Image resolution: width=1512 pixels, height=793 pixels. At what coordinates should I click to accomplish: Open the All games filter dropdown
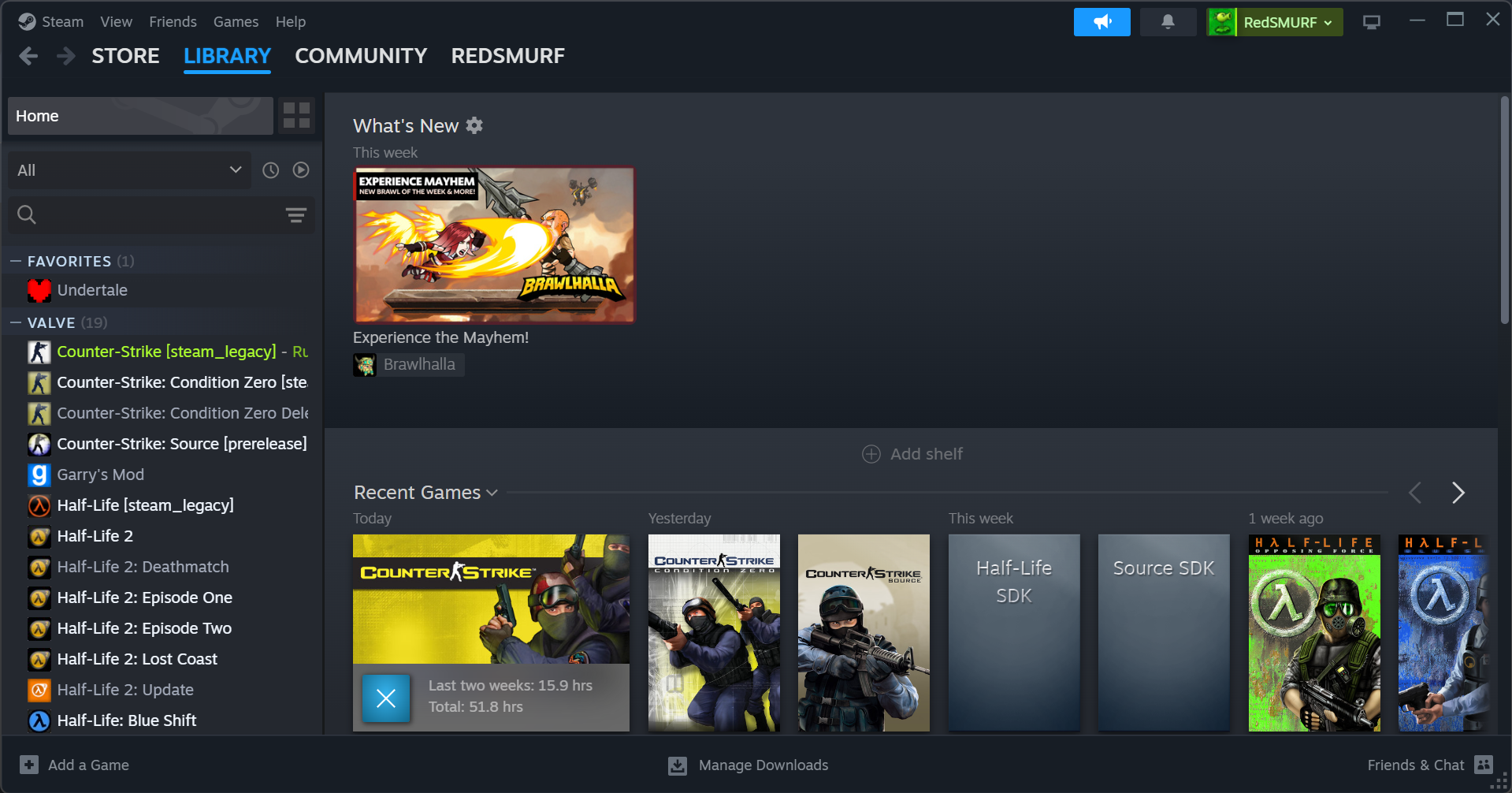tap(129, 170)
